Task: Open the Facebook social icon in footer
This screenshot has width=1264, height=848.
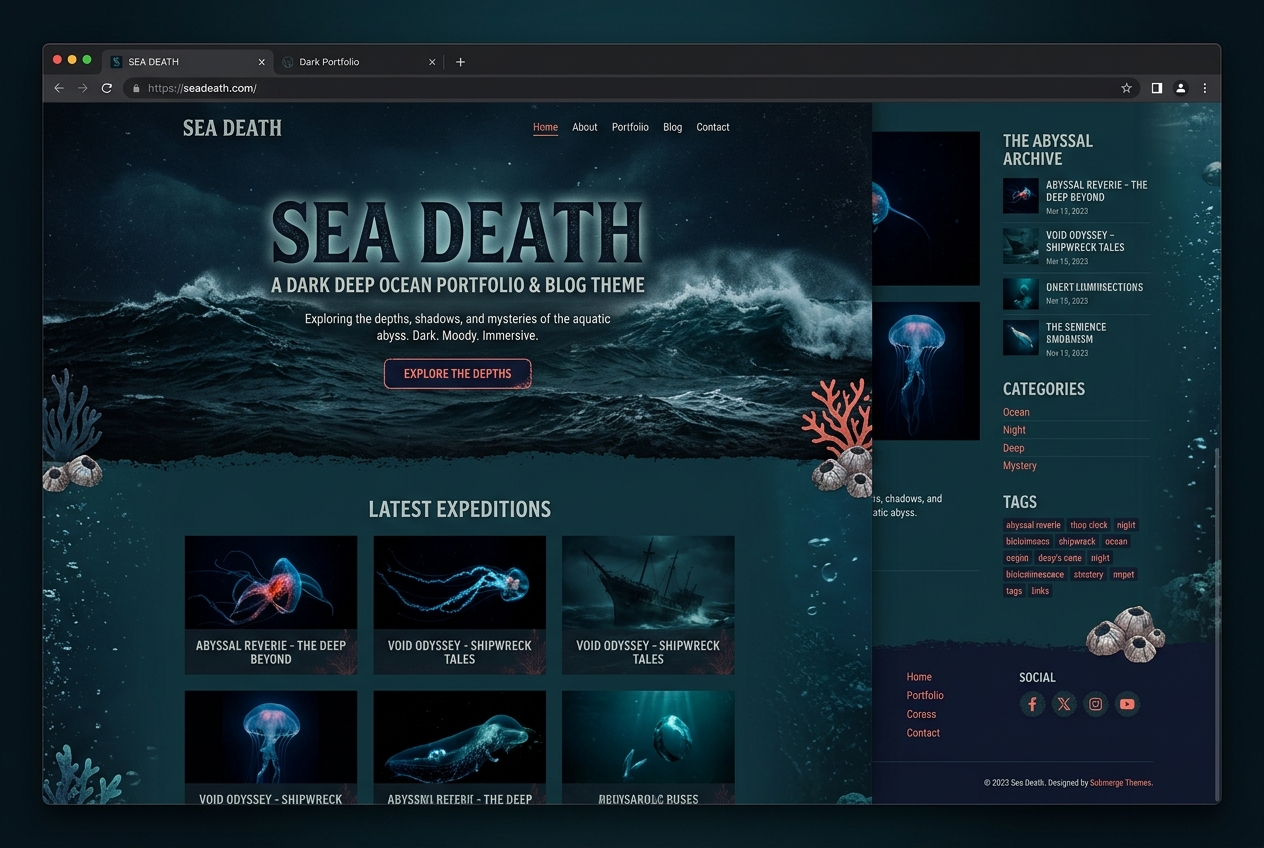Action: [1032, 704]
